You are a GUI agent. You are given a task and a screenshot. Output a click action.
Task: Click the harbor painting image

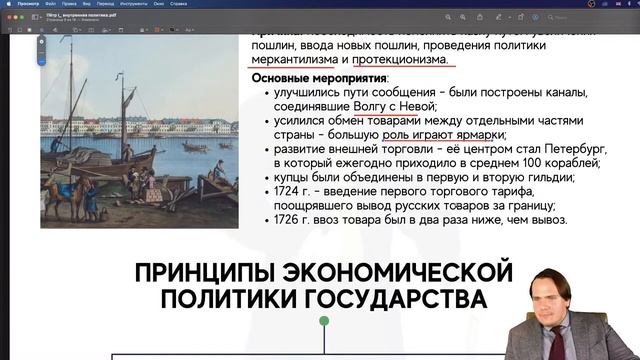(x=139, y=131)
